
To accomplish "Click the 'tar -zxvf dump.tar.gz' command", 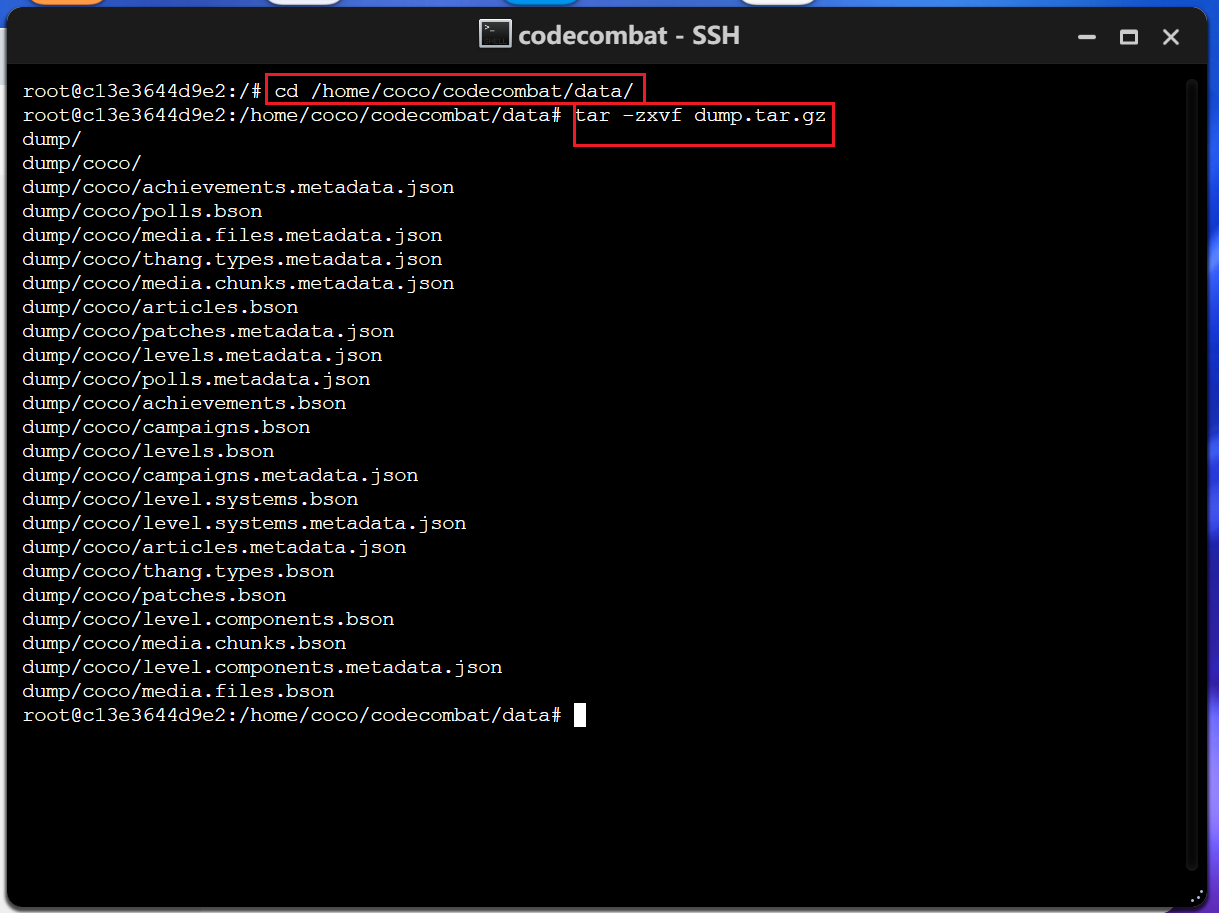I will click(701, 115).
